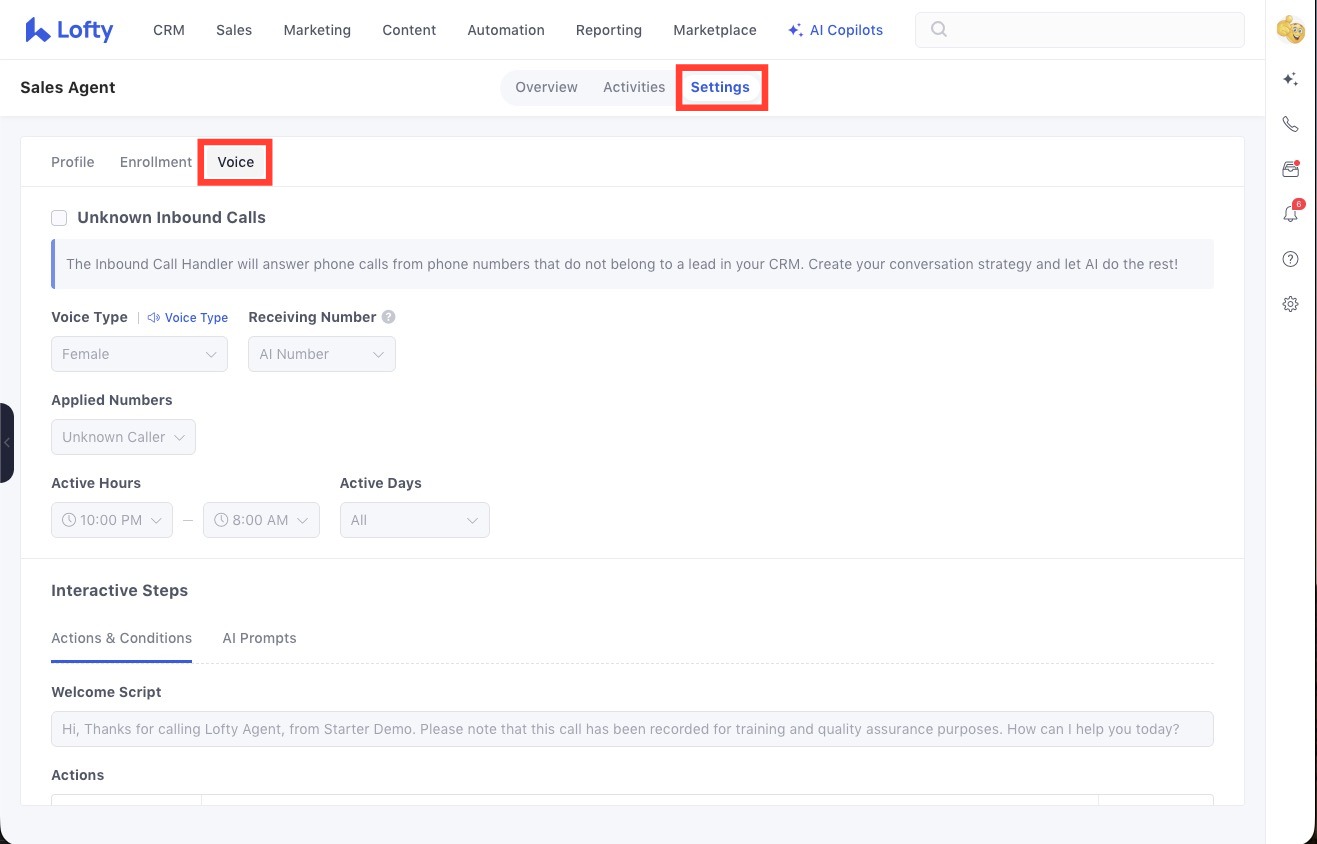This screenshot has height=844, width=1317.
Task: Open the phone dialer icon in right sidebar
Action: click(1290, 124)
